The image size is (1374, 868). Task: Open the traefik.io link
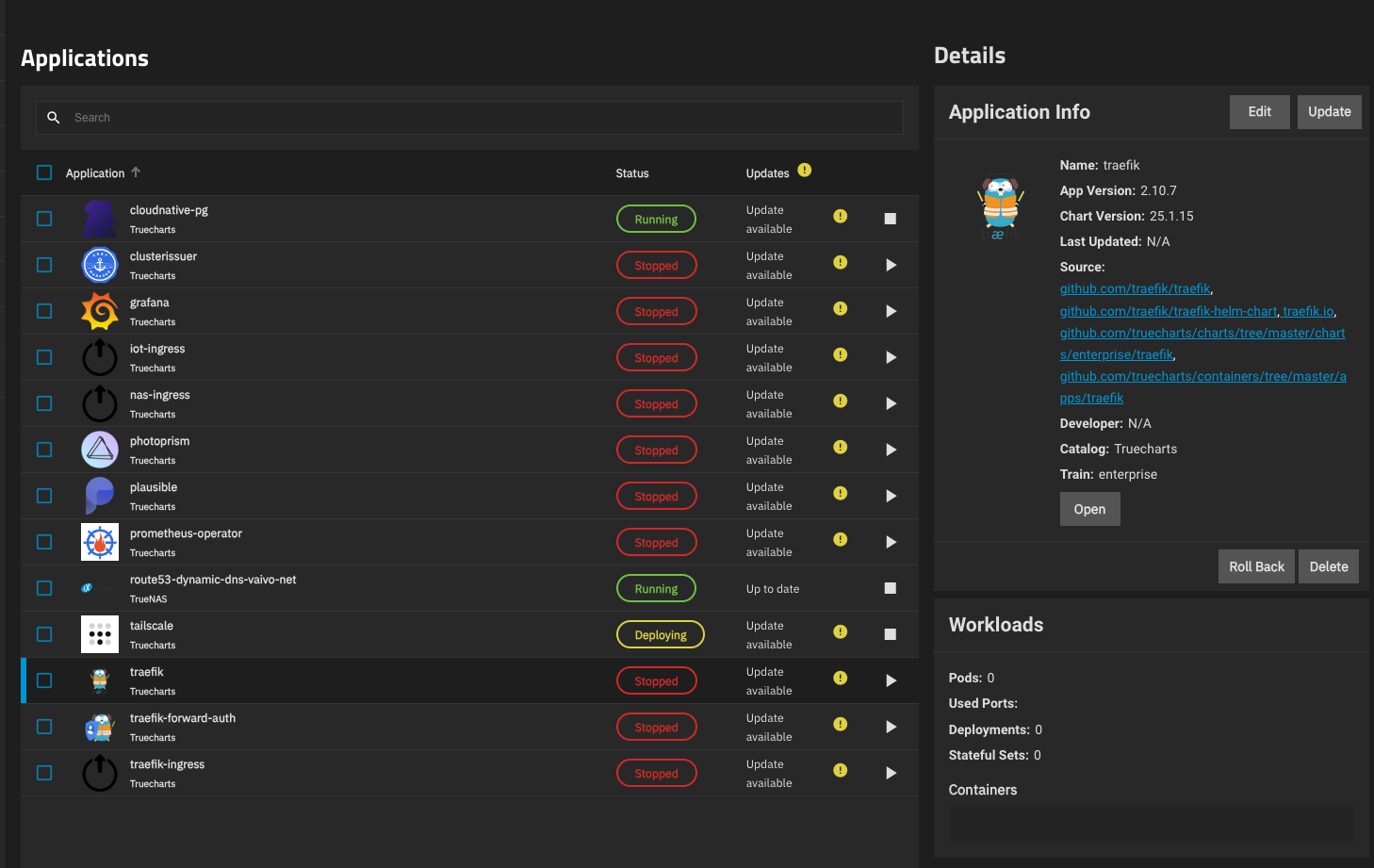(x=1308, y=311)
